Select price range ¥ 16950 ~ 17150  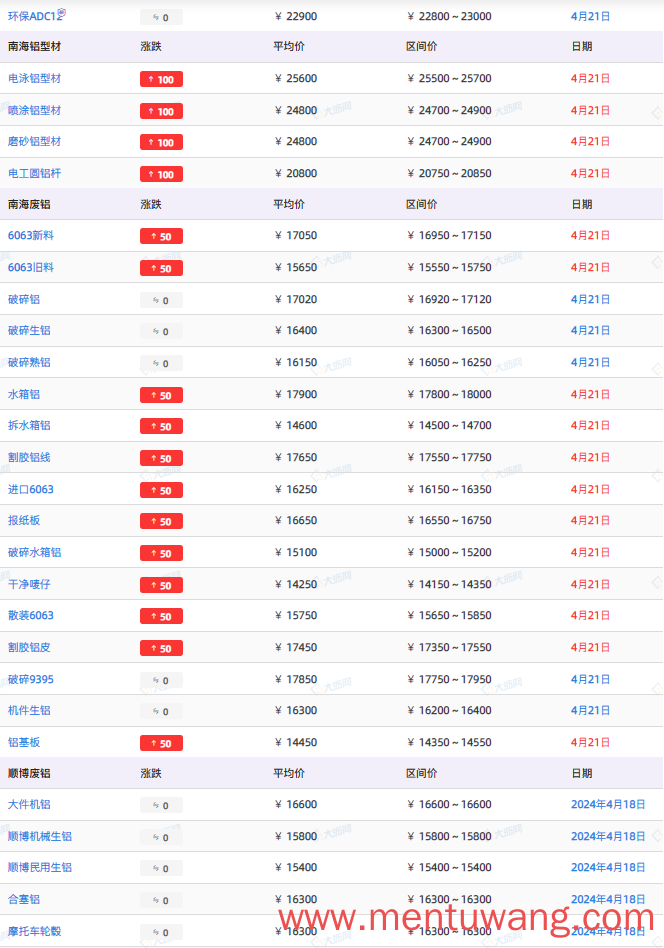point(449,236)
